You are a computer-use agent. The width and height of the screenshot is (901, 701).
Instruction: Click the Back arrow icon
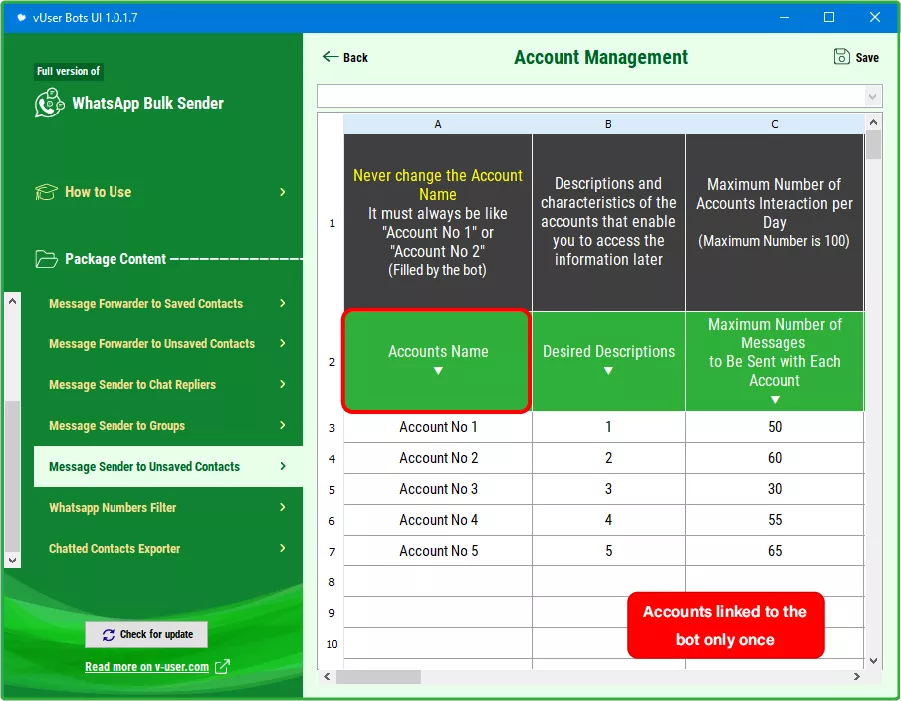[x=330, y=57]
